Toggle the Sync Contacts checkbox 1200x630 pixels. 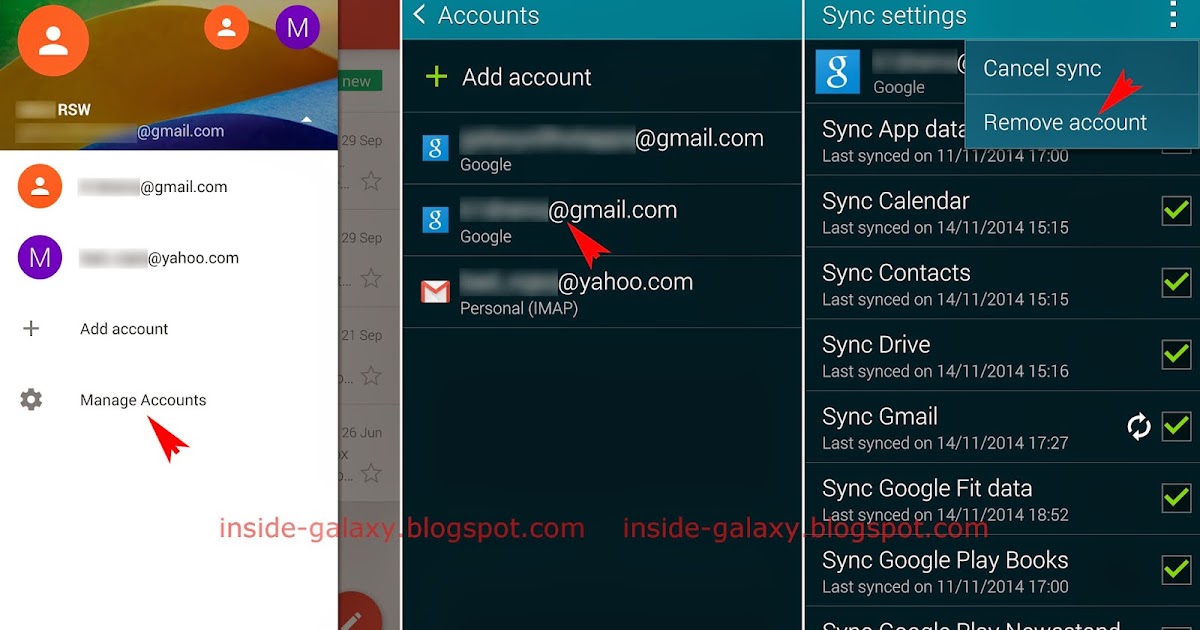coord(1176,282)
